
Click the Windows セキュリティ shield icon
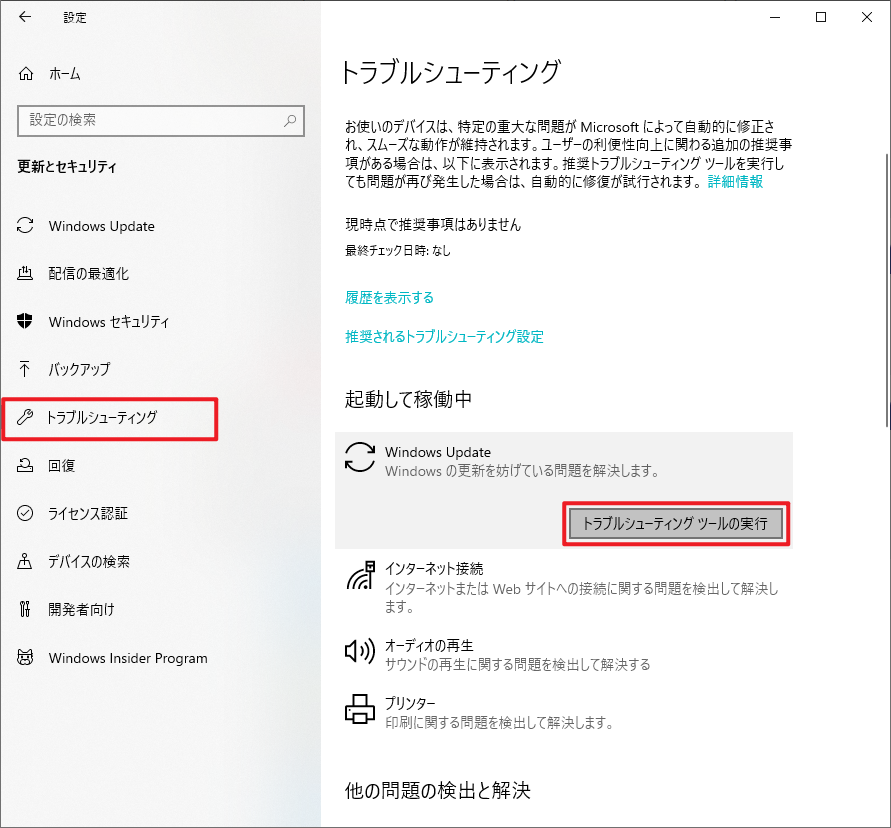coord(25,321)
